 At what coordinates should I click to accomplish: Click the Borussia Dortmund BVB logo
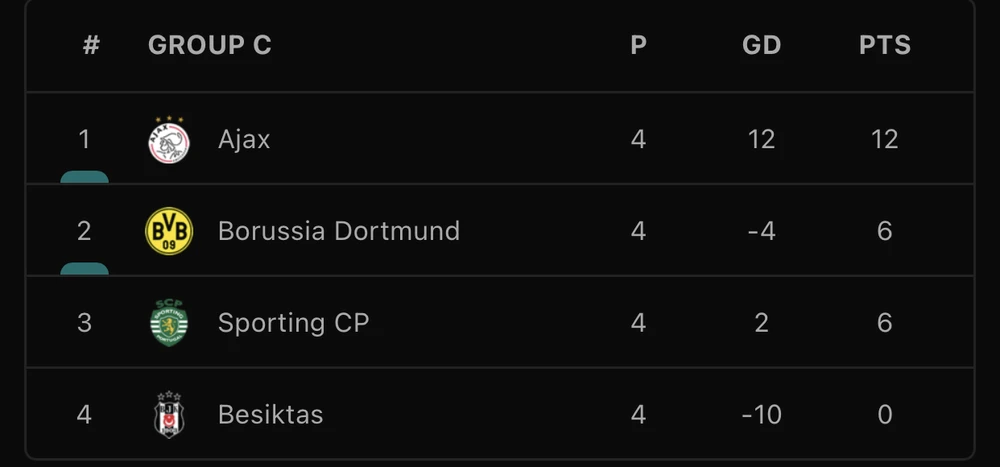(x=169, y=231)
